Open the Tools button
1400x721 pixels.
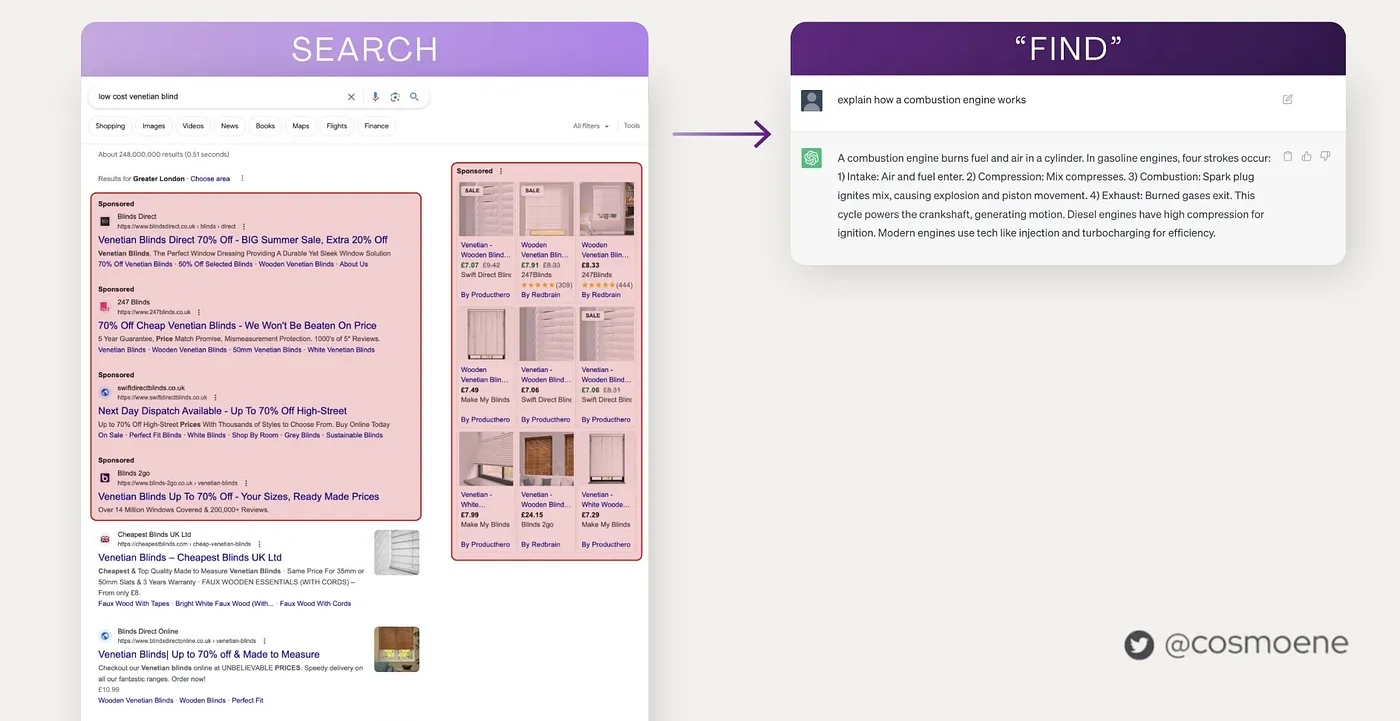[x=632, y=126]
